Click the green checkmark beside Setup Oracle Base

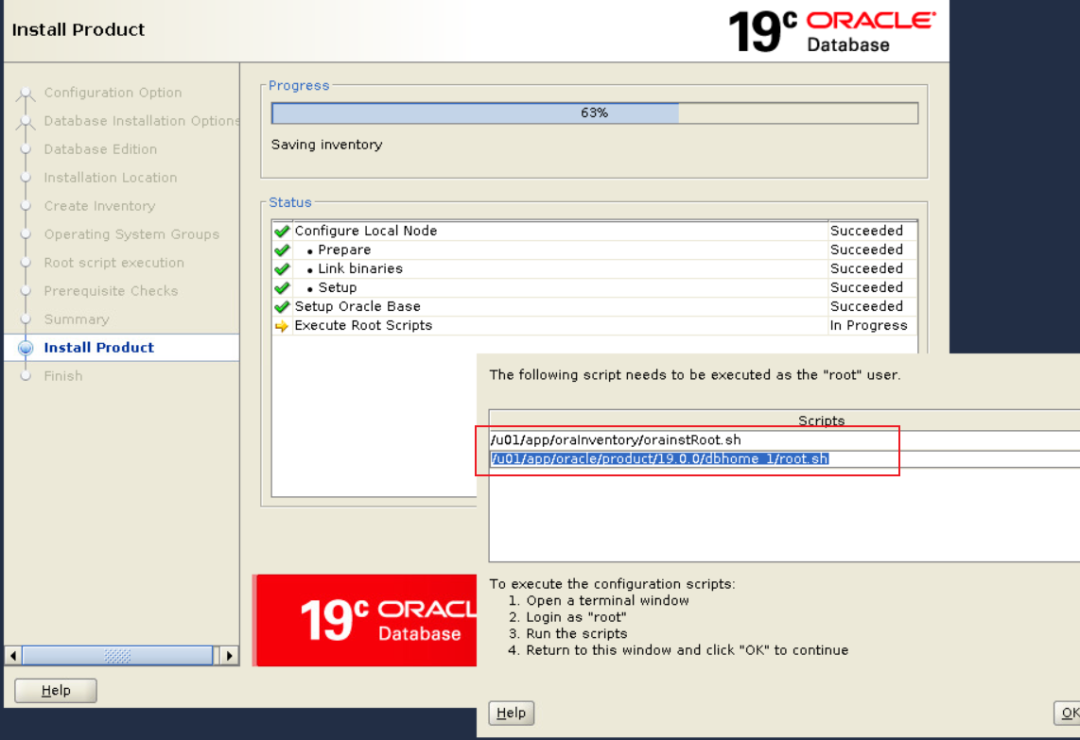coord(281,307)
